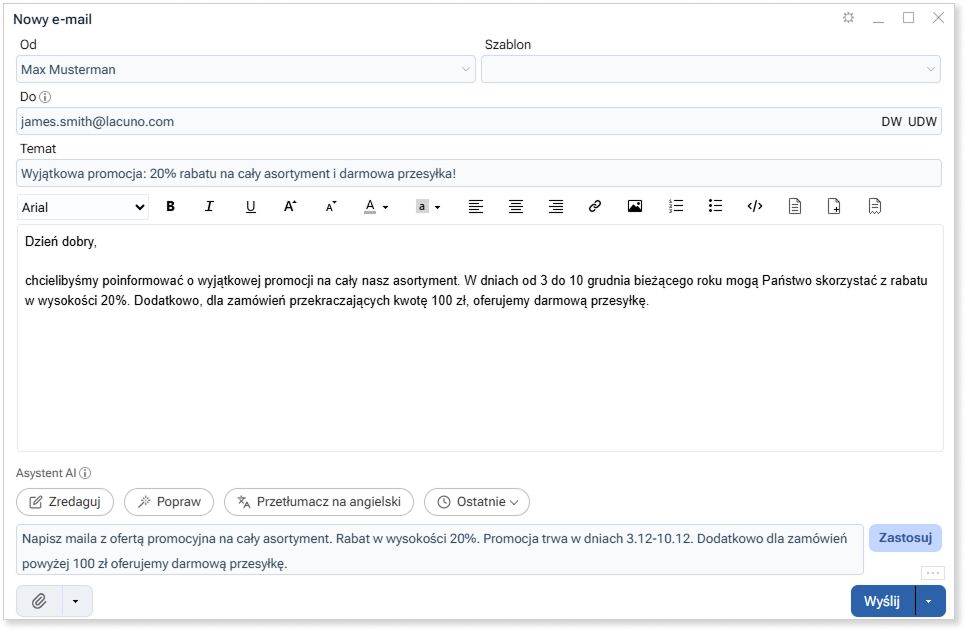Insert a hyperlink
Viewport: 966px width, 631px height.
595,207
